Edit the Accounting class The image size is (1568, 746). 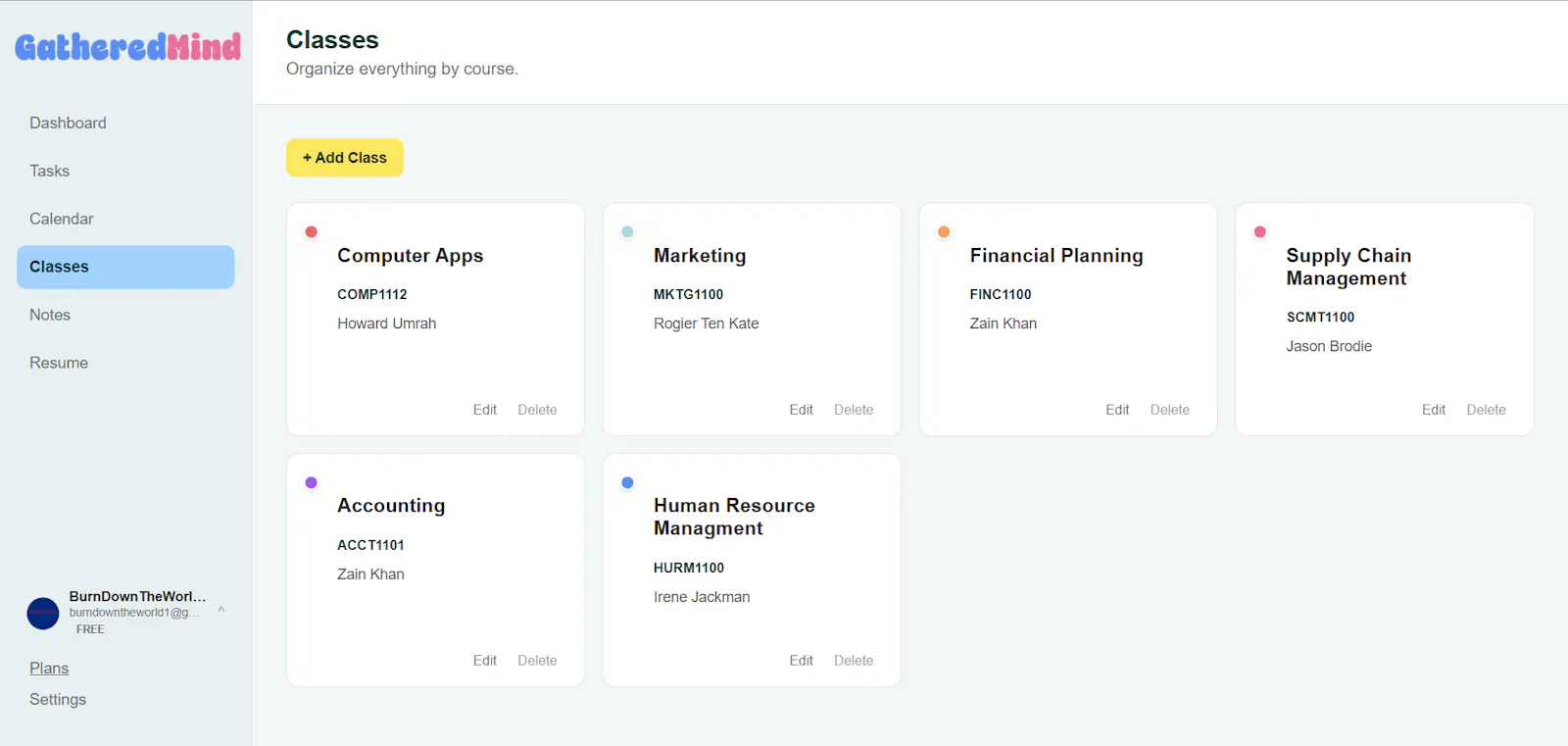click(x=485, y=661)
